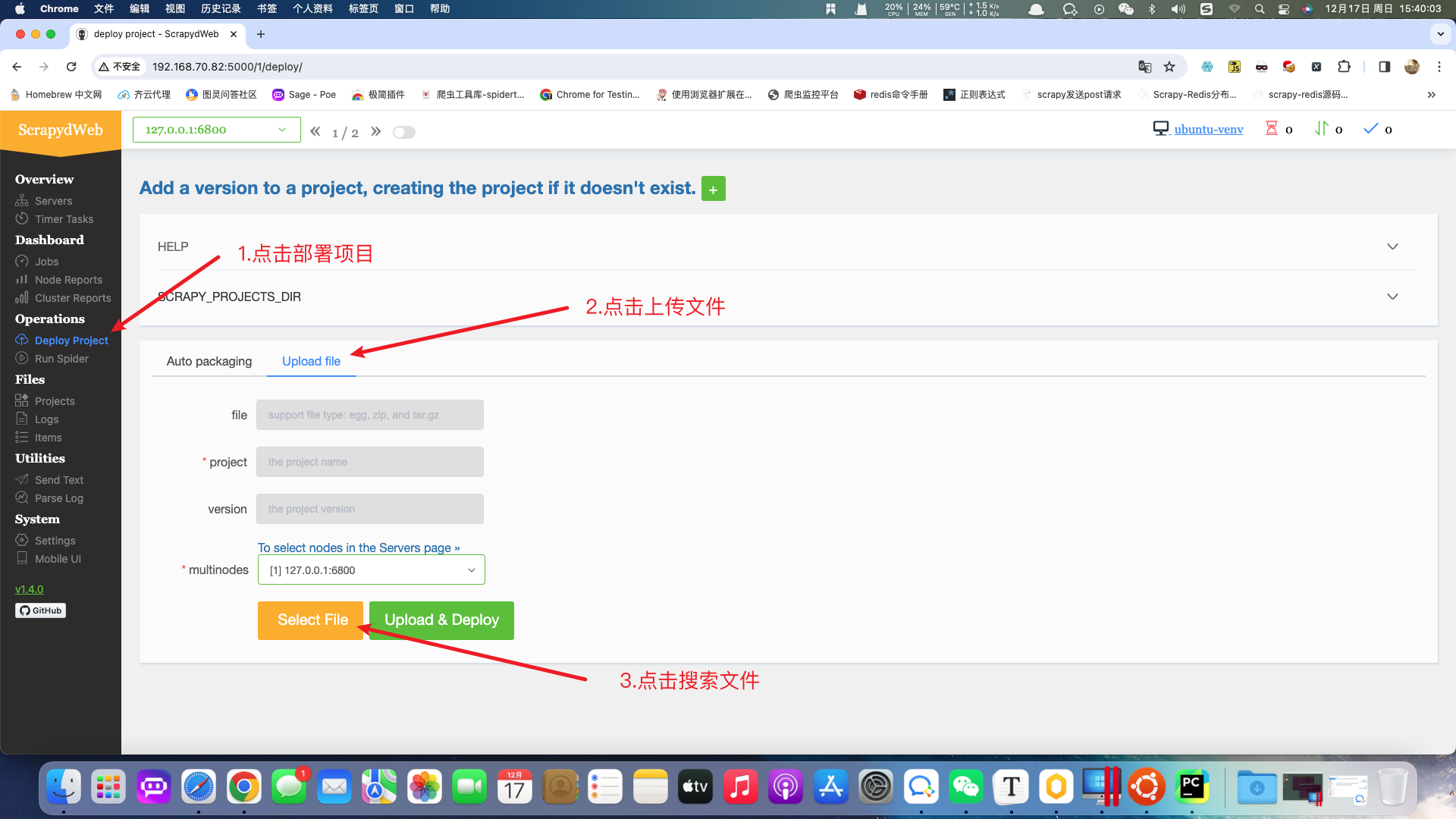1456x819 pixels.
Task: Open the Homebrew 中文网 bookmark
Action: tap(56, 95)
